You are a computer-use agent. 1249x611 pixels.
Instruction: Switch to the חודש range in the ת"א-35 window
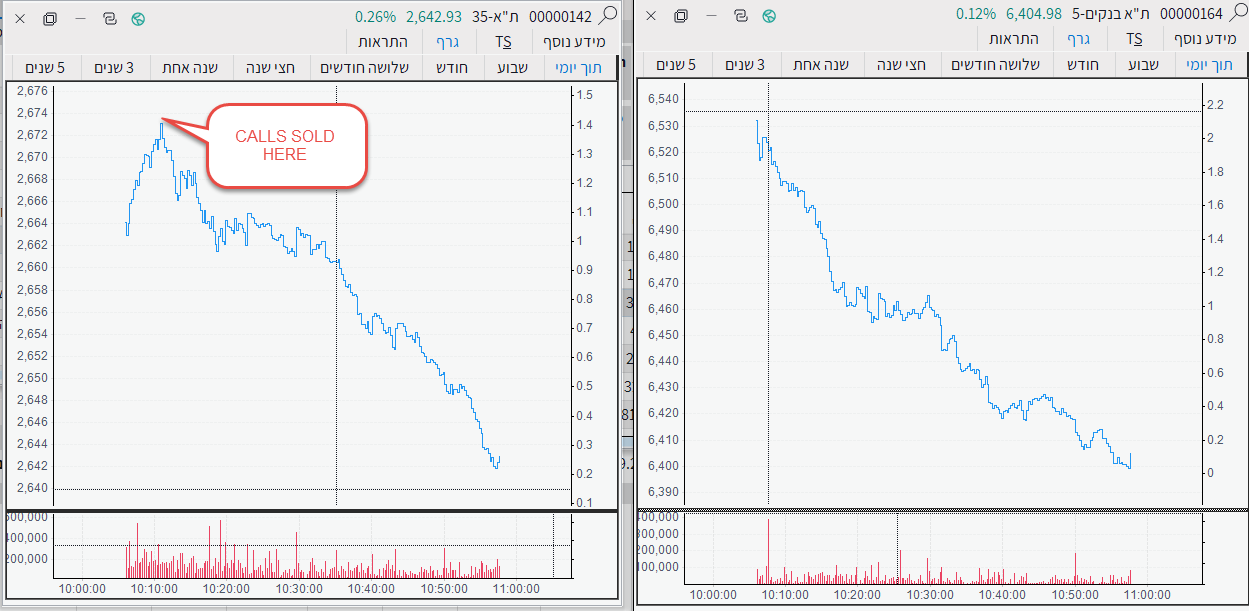click(455, 67)
